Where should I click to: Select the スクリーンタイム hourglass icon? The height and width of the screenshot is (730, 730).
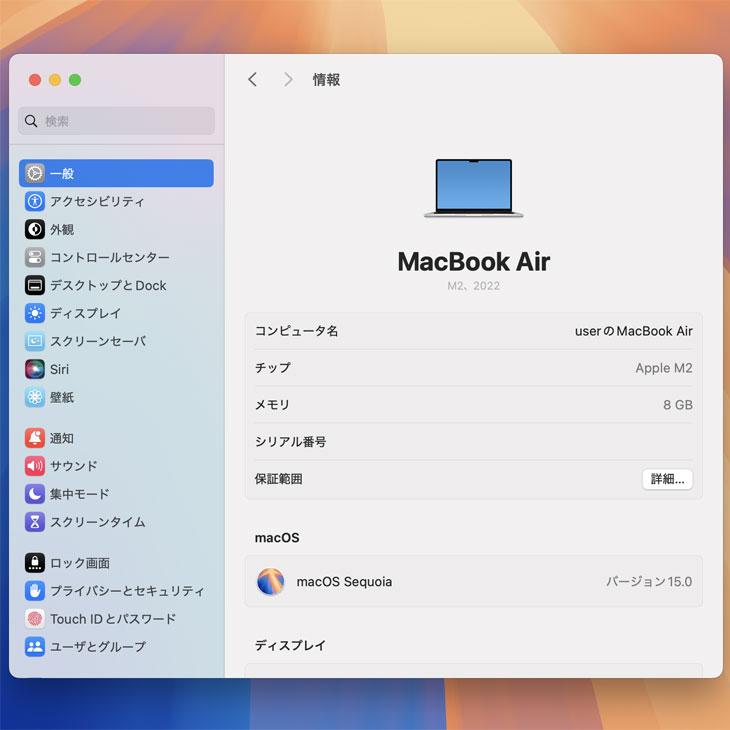pyautogui.click(x=35, y=522)
